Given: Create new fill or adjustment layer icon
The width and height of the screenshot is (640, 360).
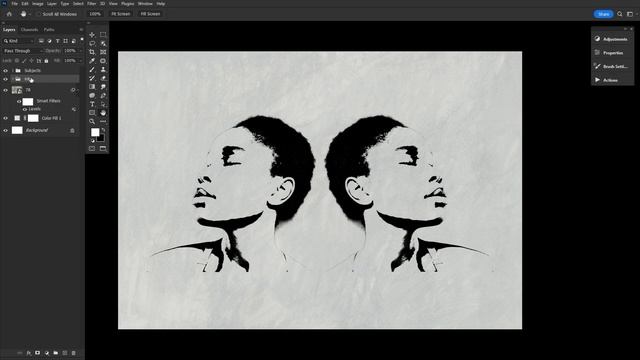Looking at the screenshot, I should click(x=47, y=353).
